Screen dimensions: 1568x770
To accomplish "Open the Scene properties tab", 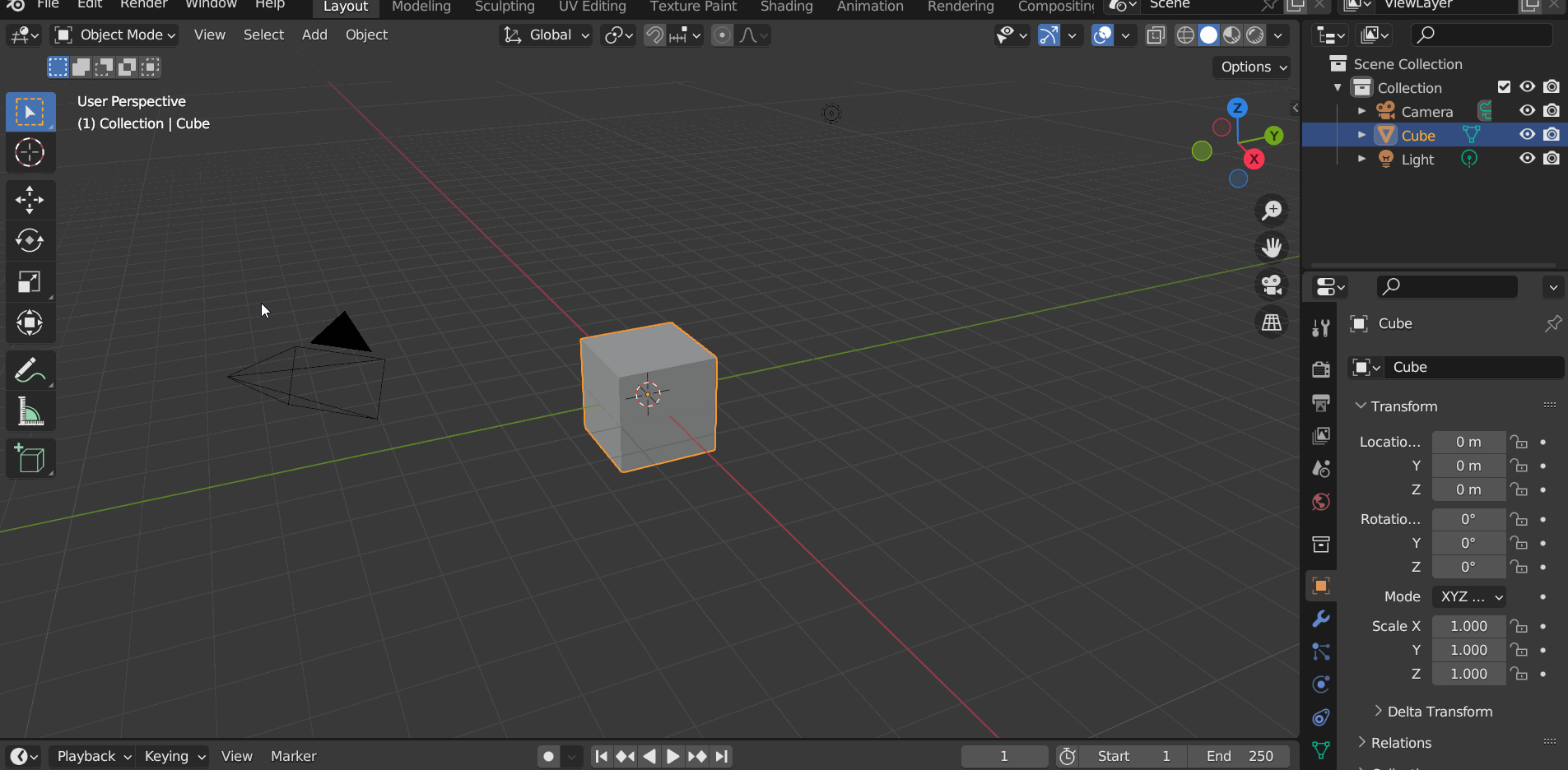I will (x=1321, y=469).
